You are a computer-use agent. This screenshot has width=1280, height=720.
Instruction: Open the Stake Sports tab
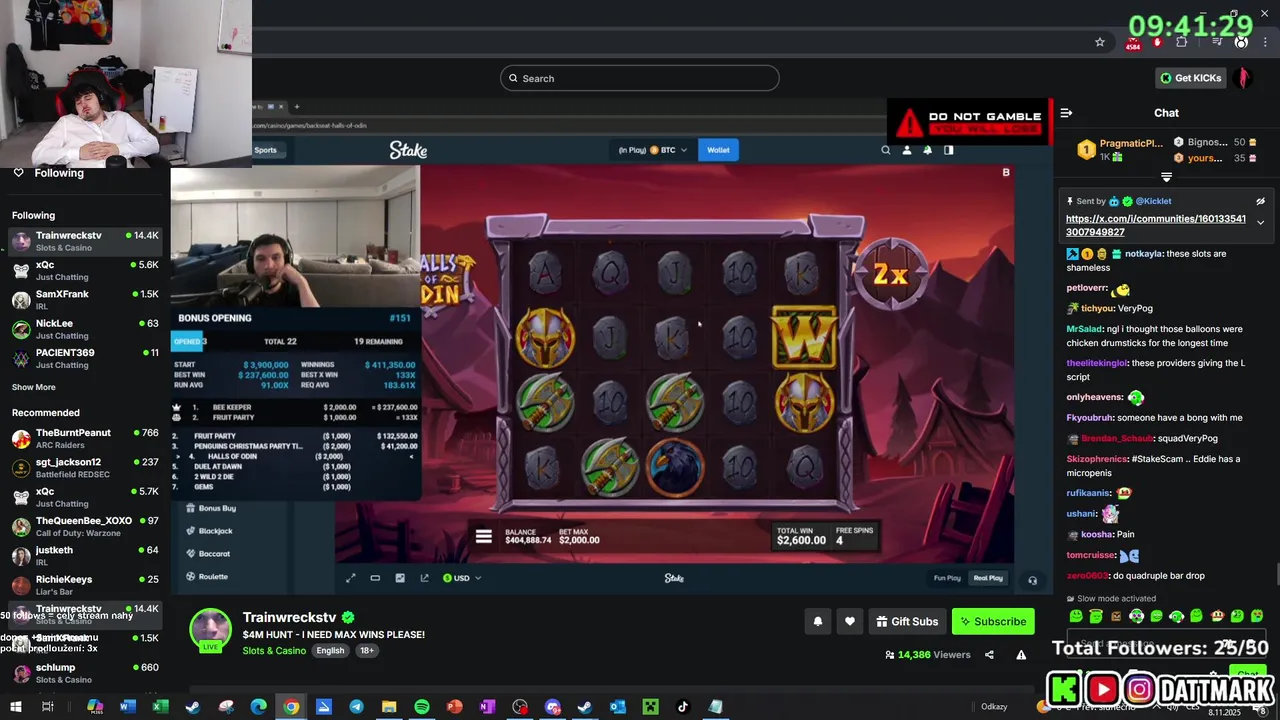[x=265, y=150]
